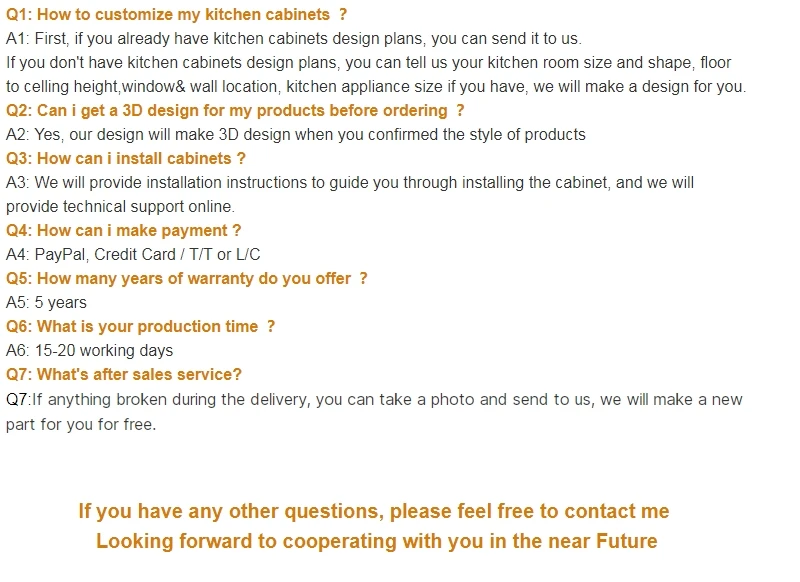Viewport: 800px width, 582px height.
Task: Click the A3 answer about installation instructions
Action: click(x=350, y=183)
